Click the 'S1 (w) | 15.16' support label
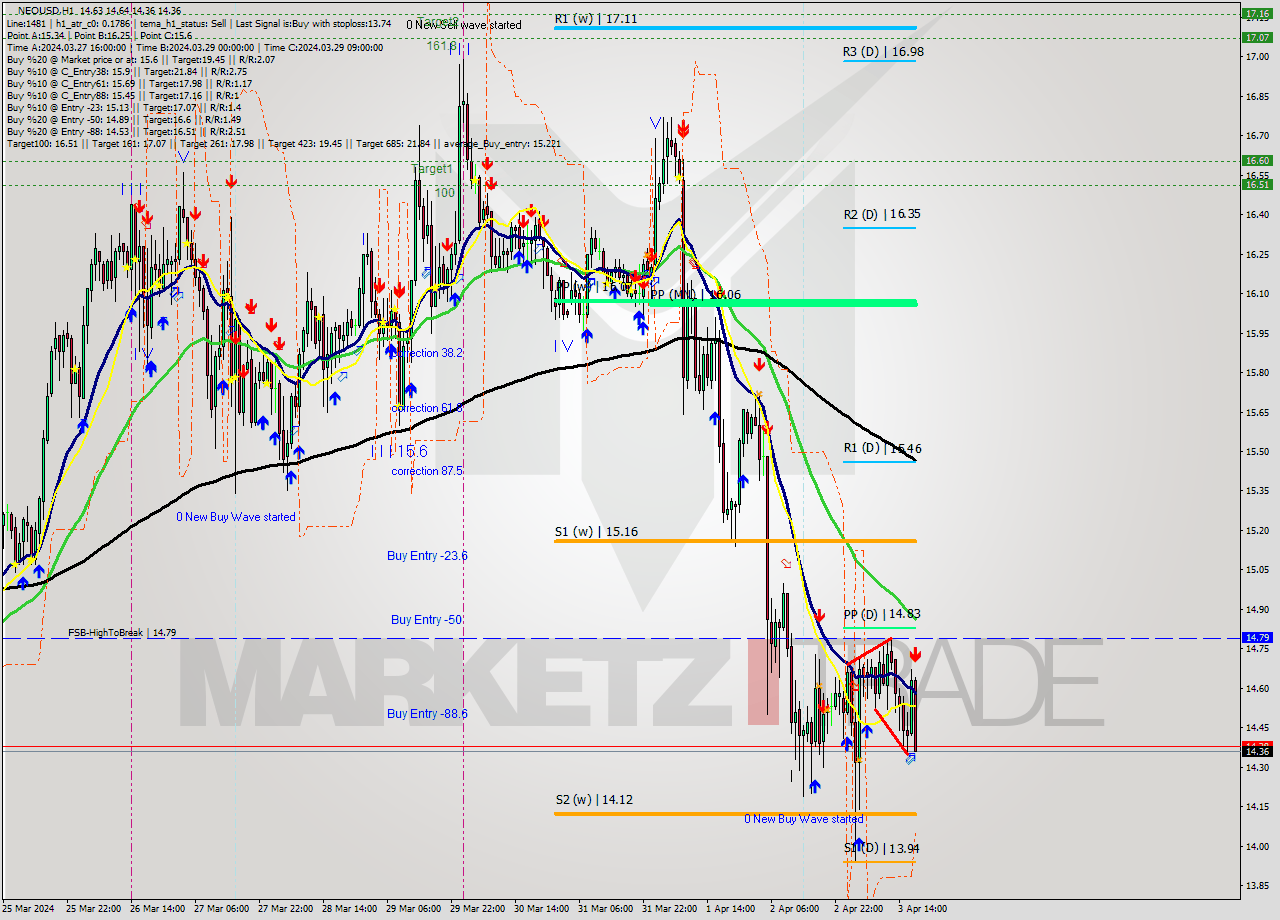 pos(596,531)
